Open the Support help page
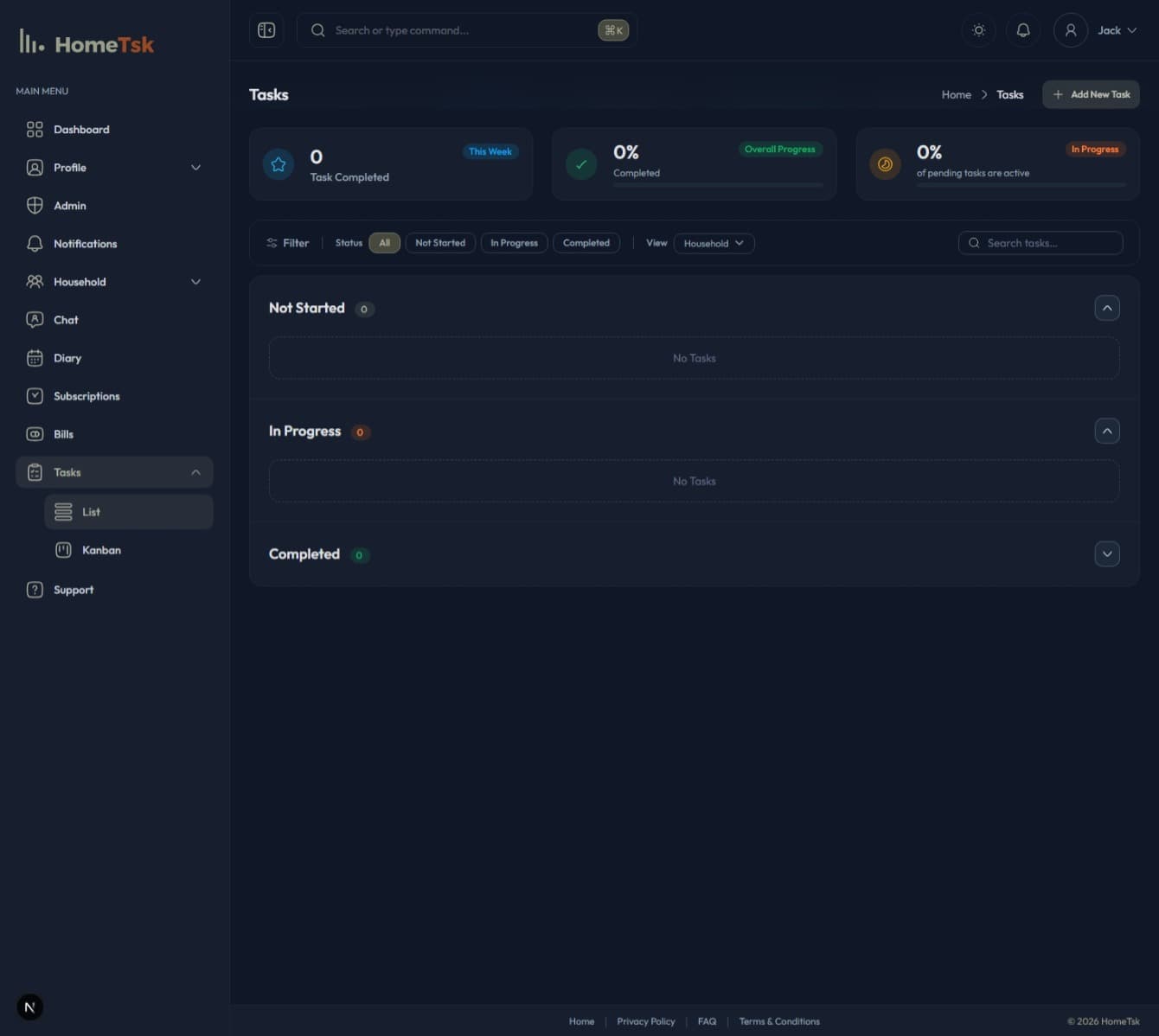This screenshot has width=1159, height=1036. 73,590
